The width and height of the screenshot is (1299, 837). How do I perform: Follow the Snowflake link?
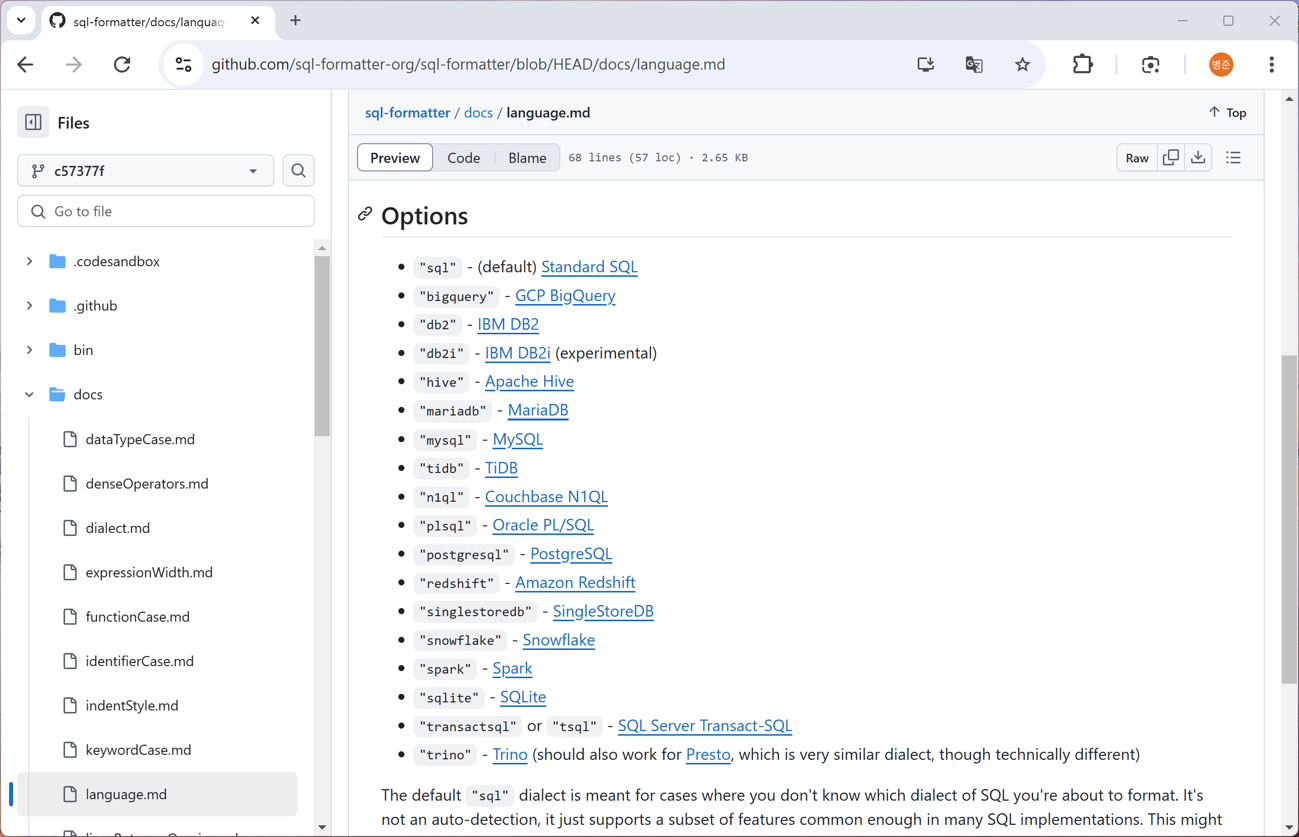(x=559, y=640)
